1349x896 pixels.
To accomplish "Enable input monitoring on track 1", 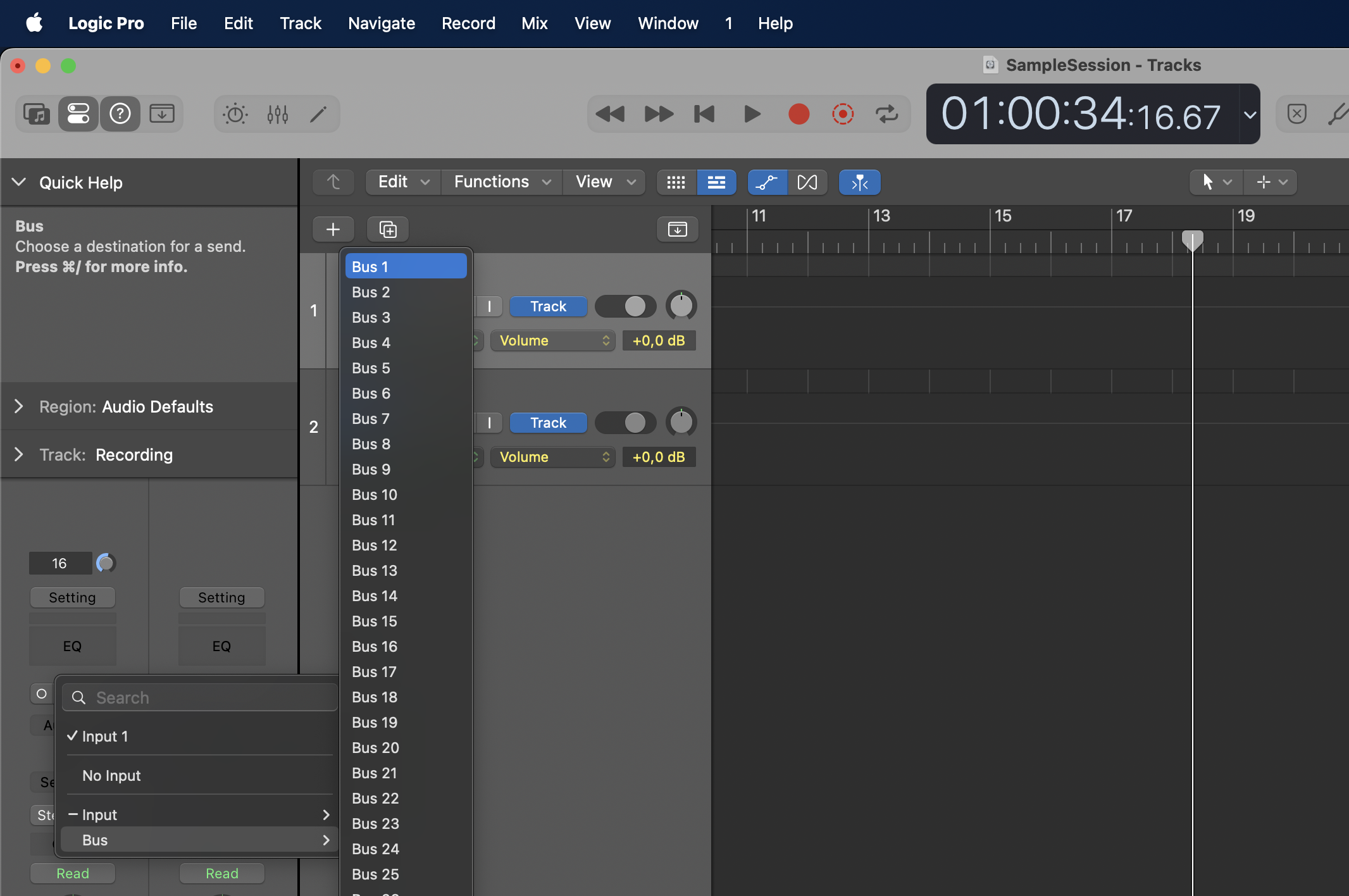I will click(489, 306).
